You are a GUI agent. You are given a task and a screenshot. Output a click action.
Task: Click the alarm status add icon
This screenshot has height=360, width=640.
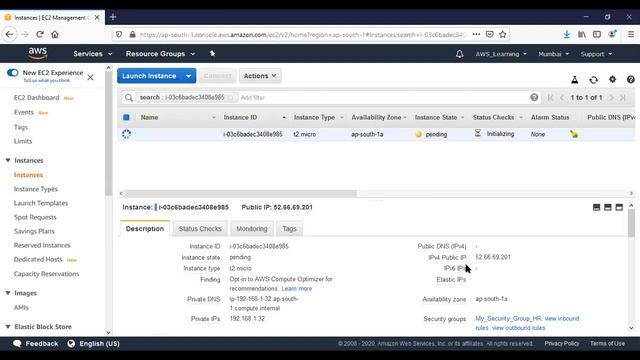(574, 134)
